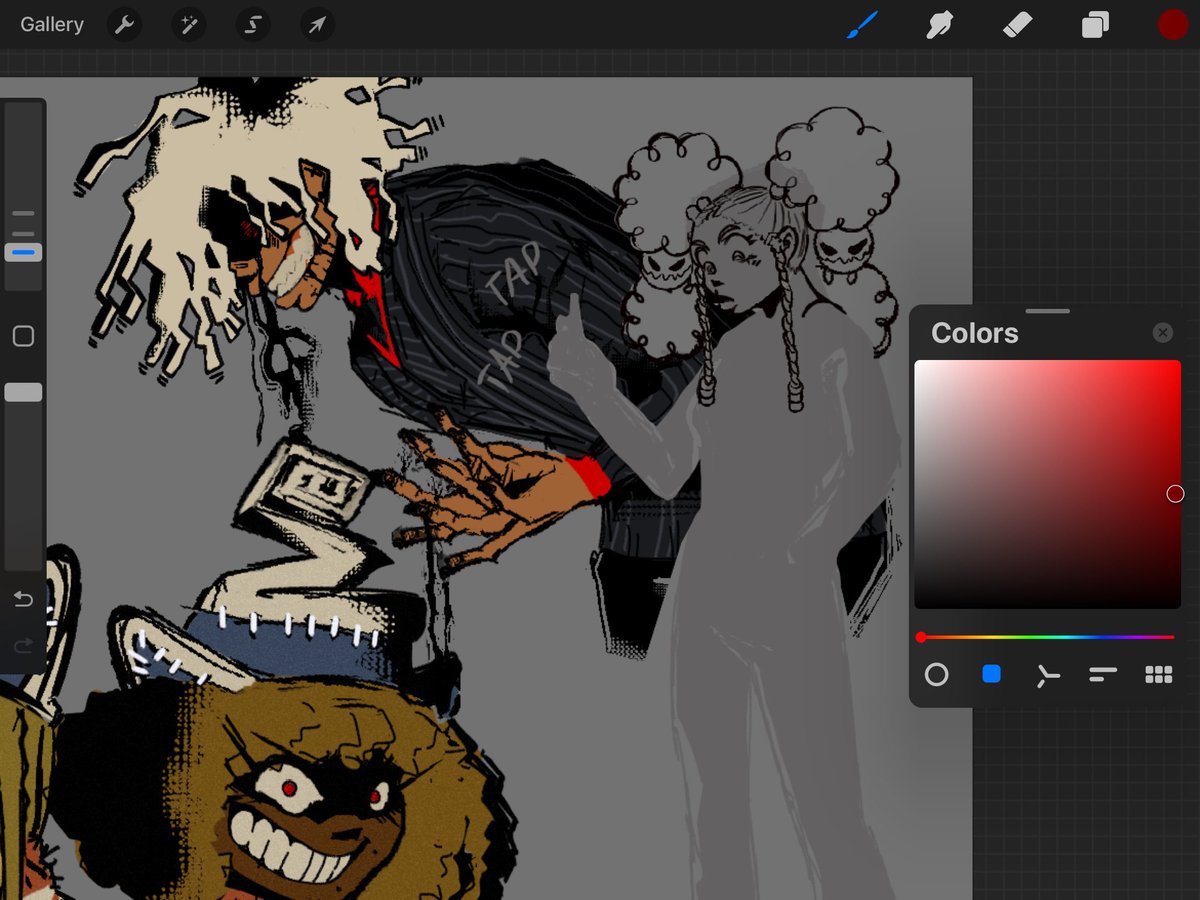Image resolution: width=1200 pixels, height=900 pixels.
Task: Tap the color picker reticle circle
Action: pyautogui.click(x=1176, y=494)
